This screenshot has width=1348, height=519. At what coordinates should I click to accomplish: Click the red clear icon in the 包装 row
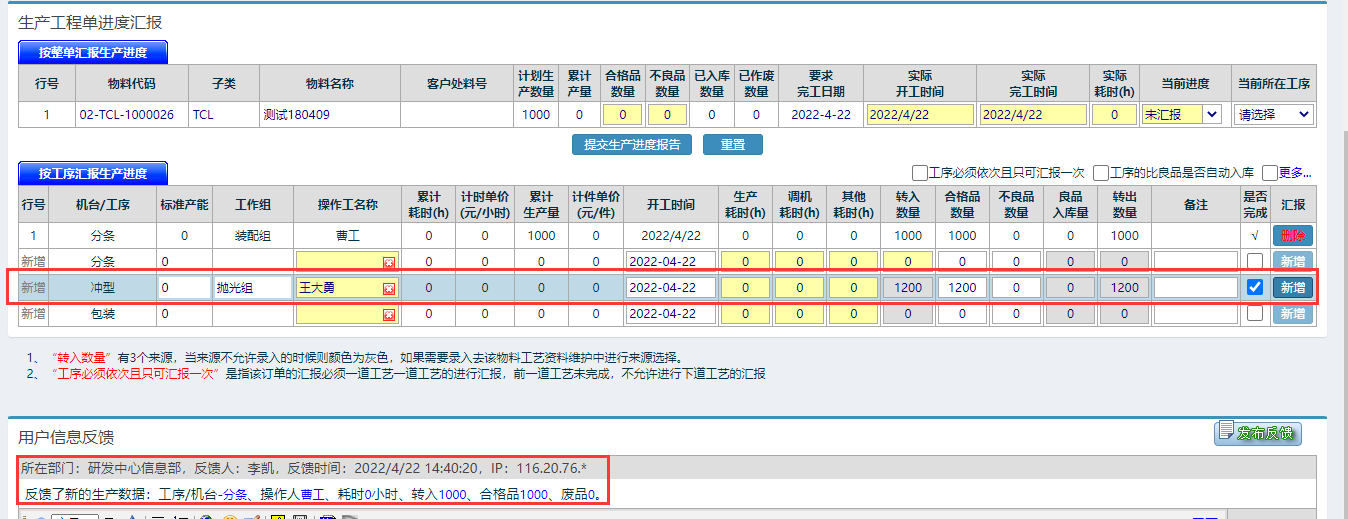389,315
